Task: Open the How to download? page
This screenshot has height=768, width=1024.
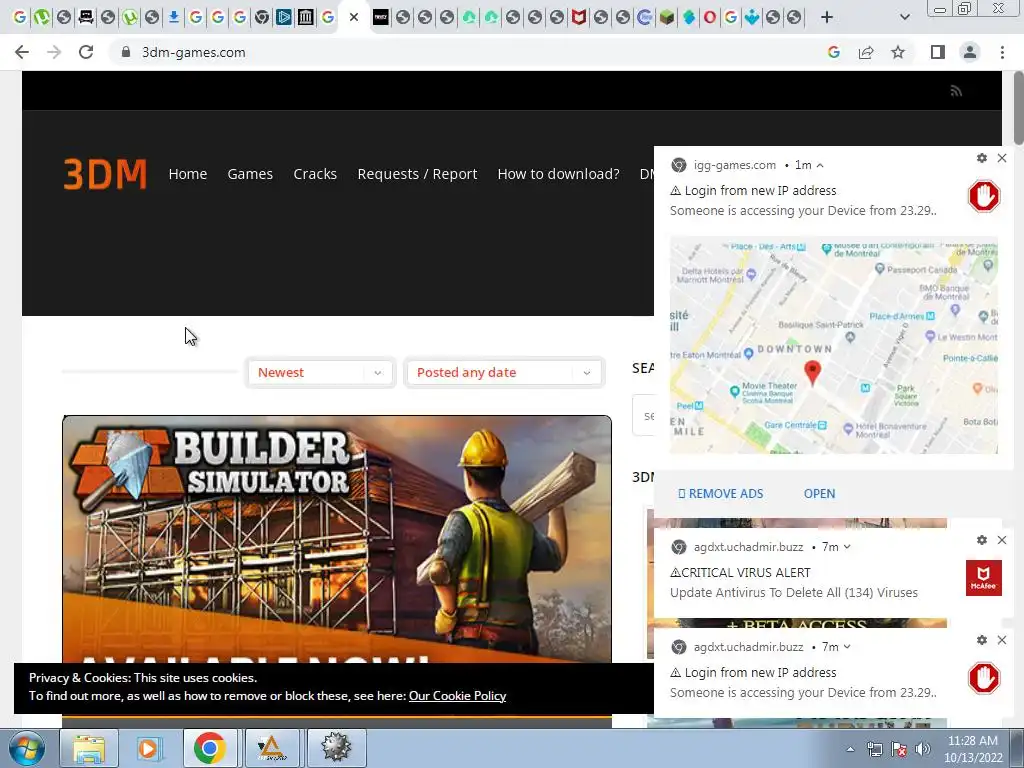Action: 558,174
